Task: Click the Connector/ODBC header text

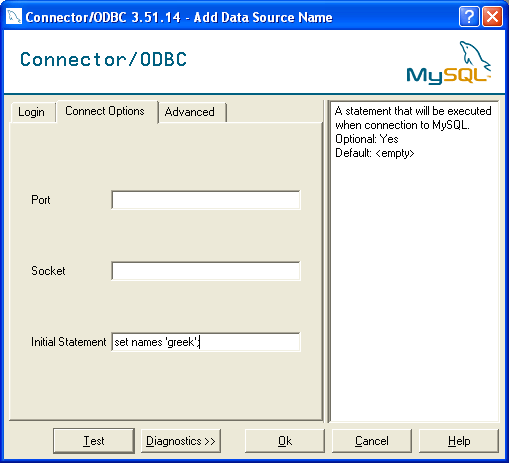Action: pos(103,60)
